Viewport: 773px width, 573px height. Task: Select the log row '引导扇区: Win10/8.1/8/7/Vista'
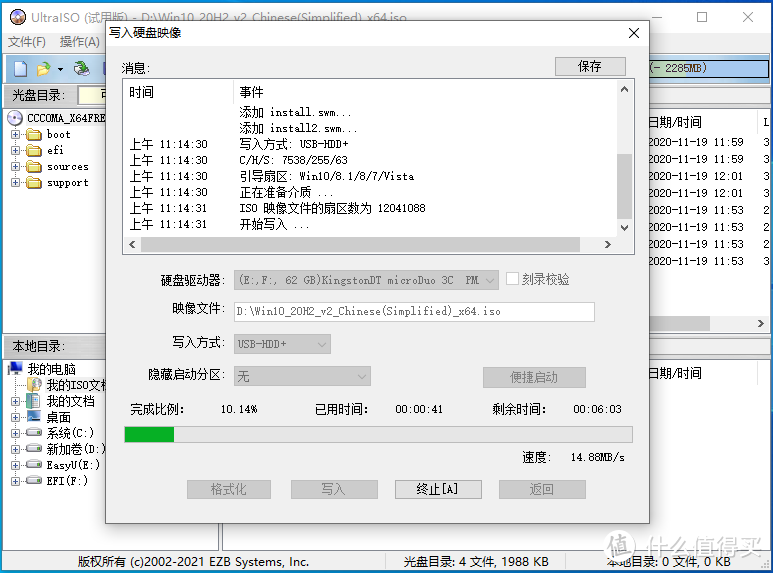[370, 176]
